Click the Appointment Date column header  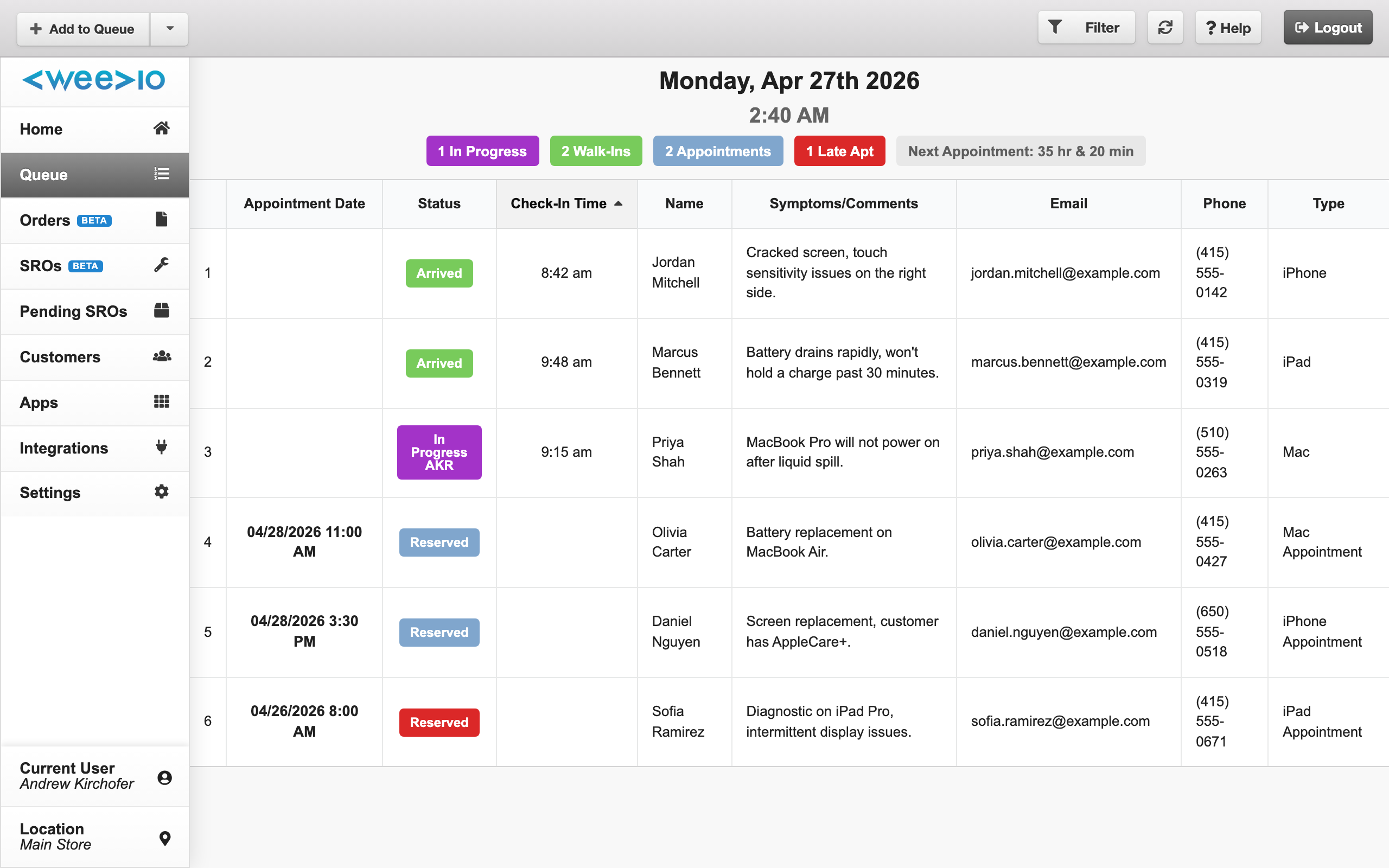pos(304,204)
